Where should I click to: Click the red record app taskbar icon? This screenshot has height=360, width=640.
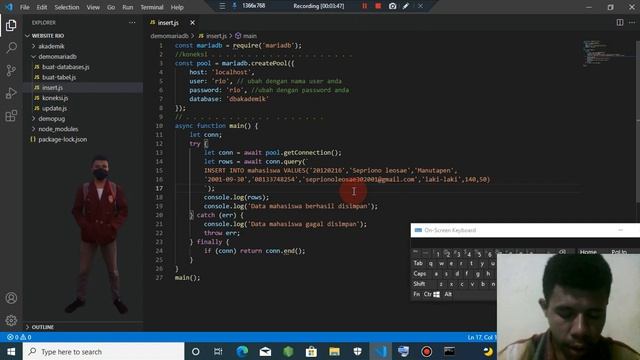click(427, 351)
